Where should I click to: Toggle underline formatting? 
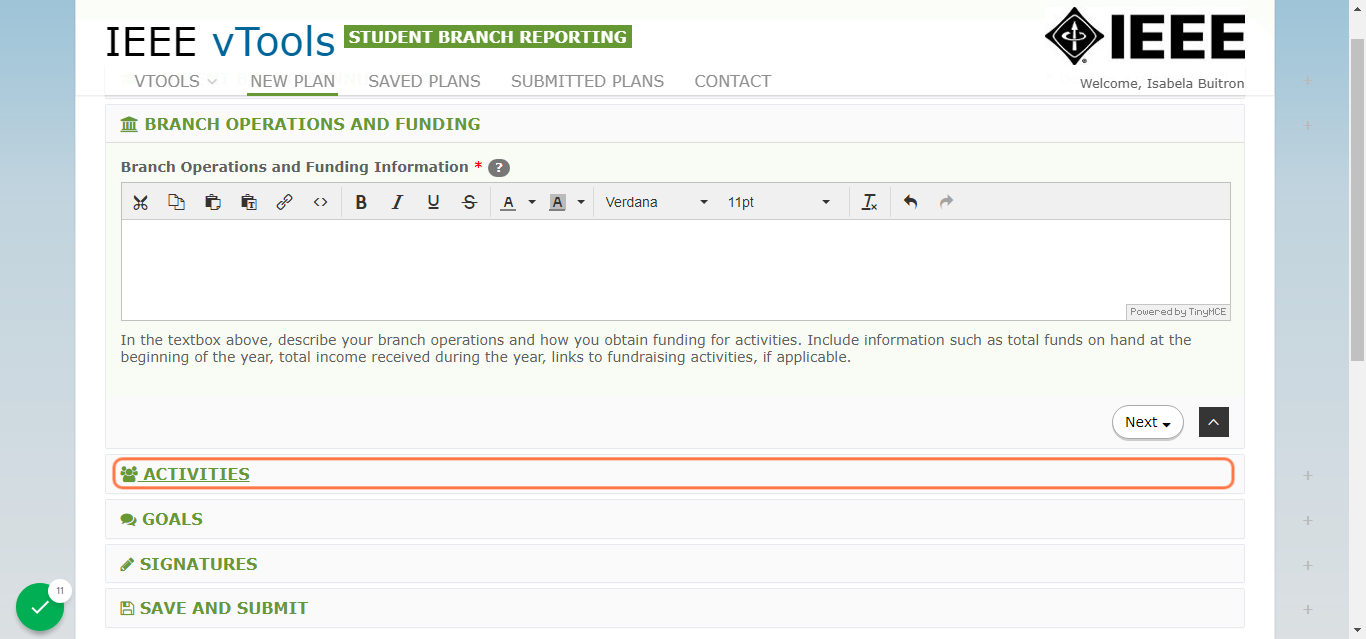433,202
